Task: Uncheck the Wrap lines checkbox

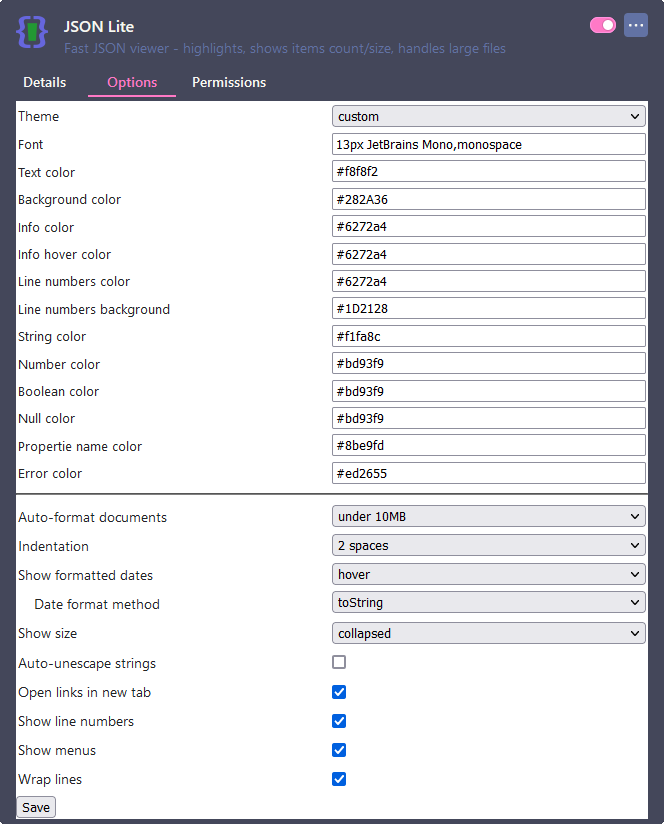Action: point(339,779)
